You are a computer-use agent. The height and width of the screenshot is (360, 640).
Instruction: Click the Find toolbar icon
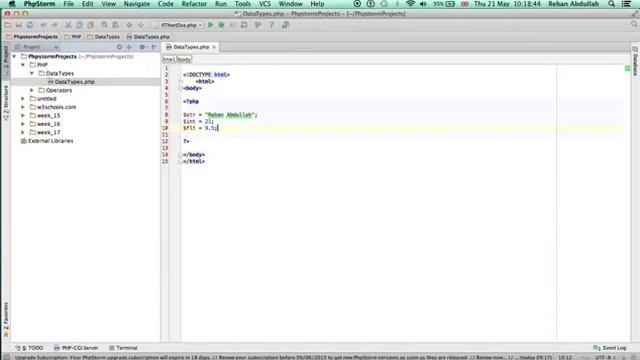click(x=104, y=25)
